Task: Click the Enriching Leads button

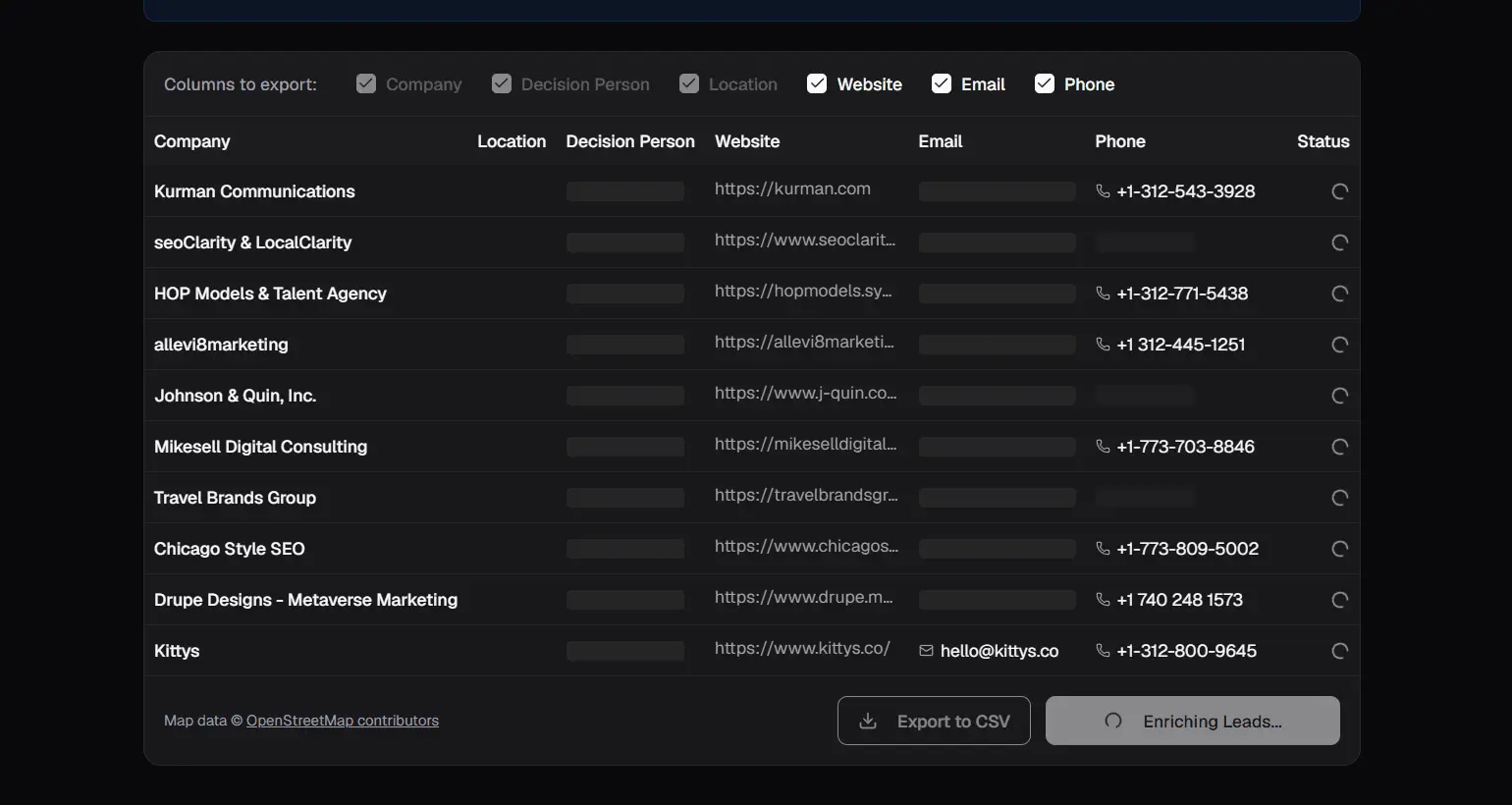Action: click(1193, 721)
